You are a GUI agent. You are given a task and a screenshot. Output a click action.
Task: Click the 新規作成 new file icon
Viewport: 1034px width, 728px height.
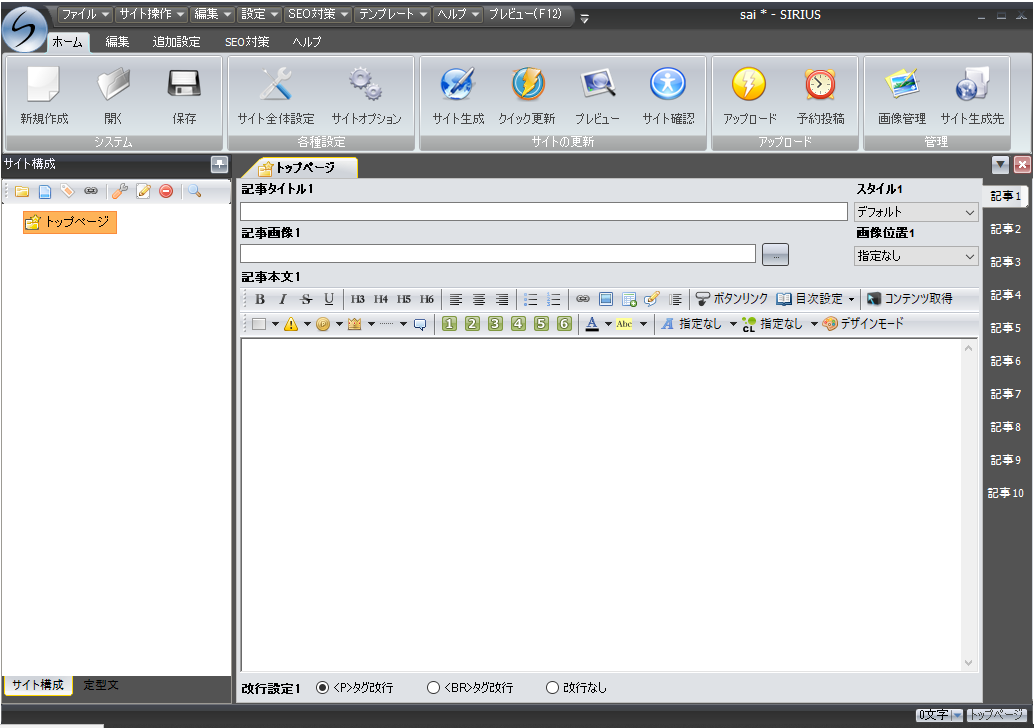[x=44, y=84]
